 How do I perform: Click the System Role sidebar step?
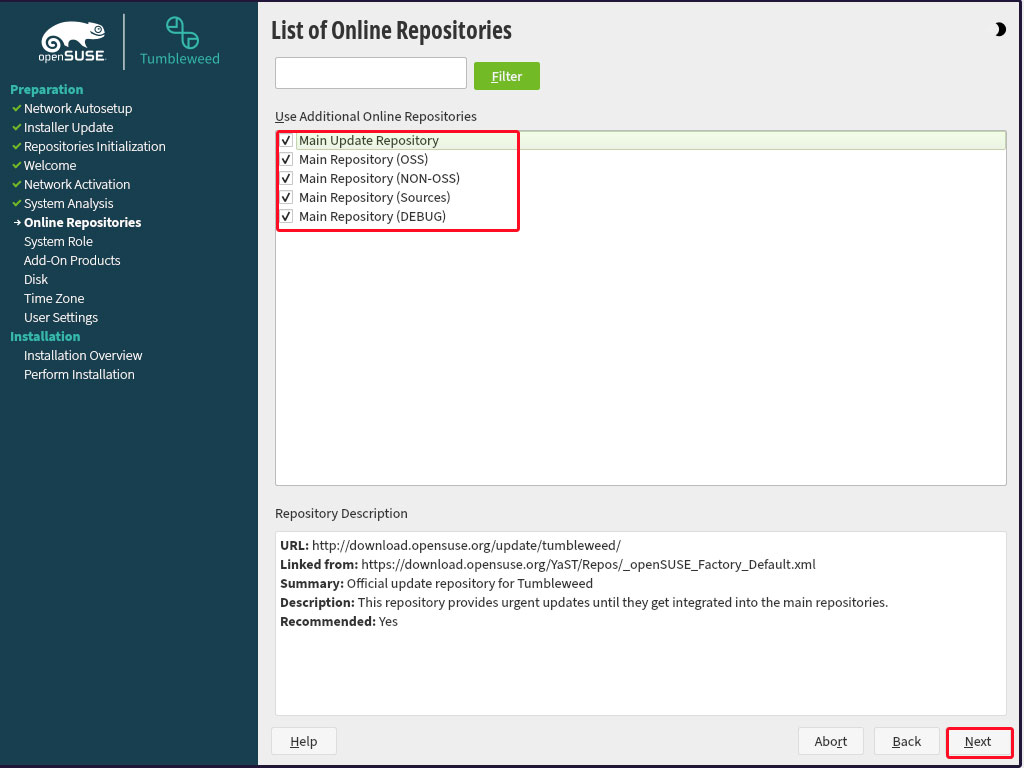click(x=58, y=241)
